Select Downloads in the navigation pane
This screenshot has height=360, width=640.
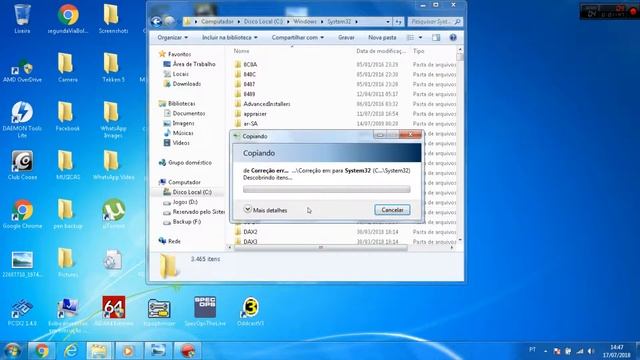182,84
